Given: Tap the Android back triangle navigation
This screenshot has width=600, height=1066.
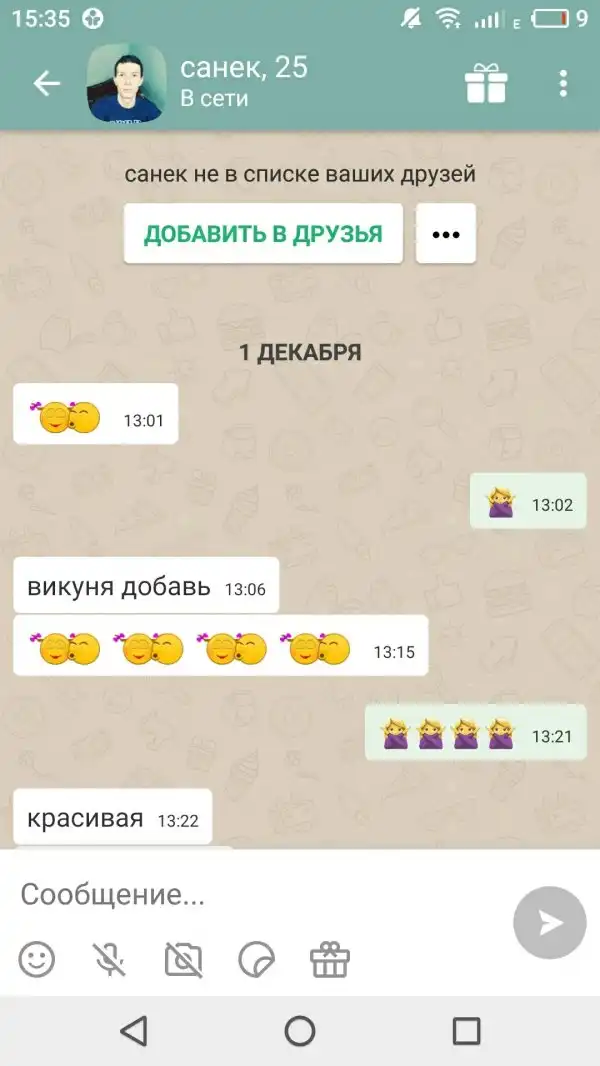Looking at the screenshot, I should [134, 1031].
